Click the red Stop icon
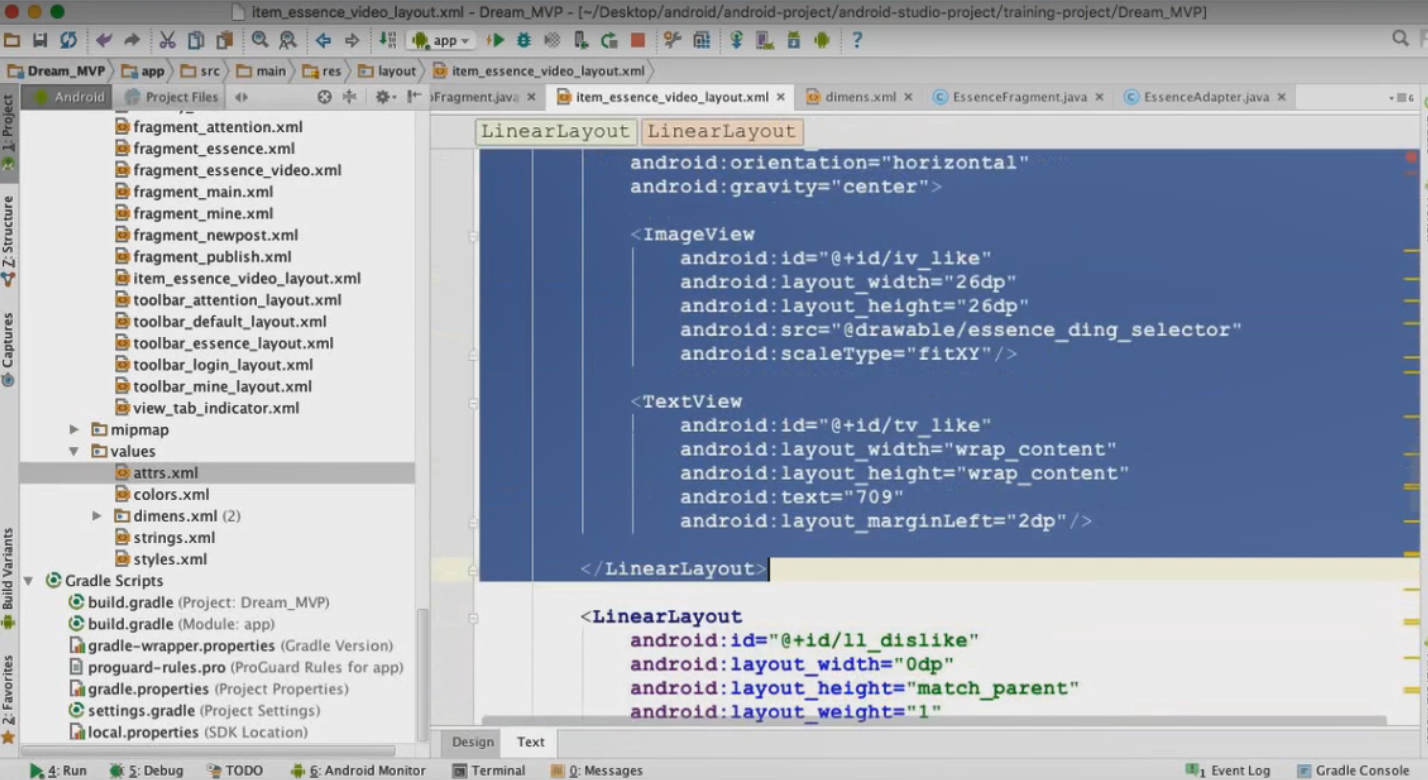 tap(637, 40)
